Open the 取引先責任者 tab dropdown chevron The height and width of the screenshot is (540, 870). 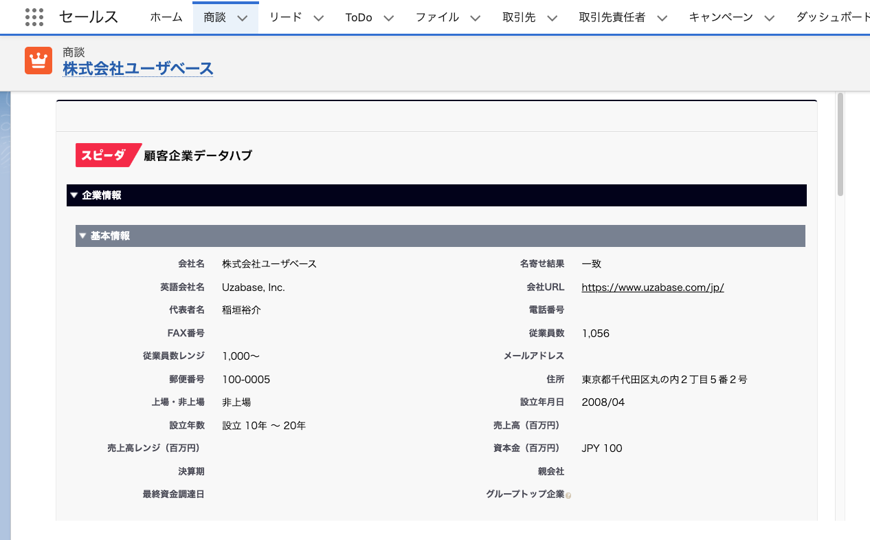click(662, 18)
